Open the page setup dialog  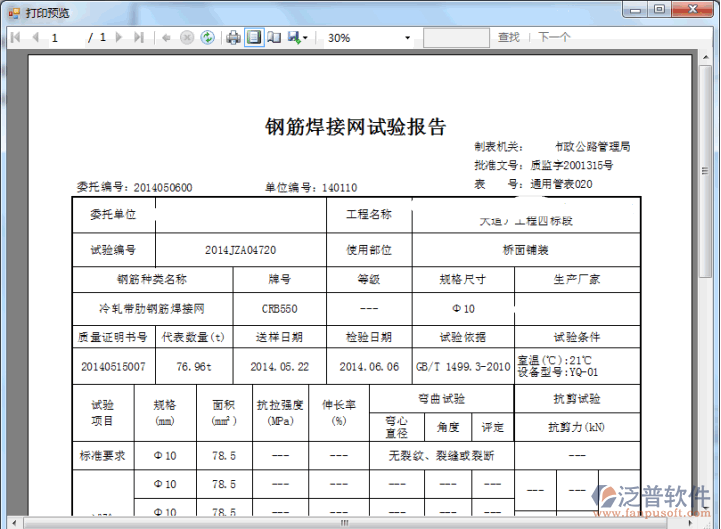274,37
